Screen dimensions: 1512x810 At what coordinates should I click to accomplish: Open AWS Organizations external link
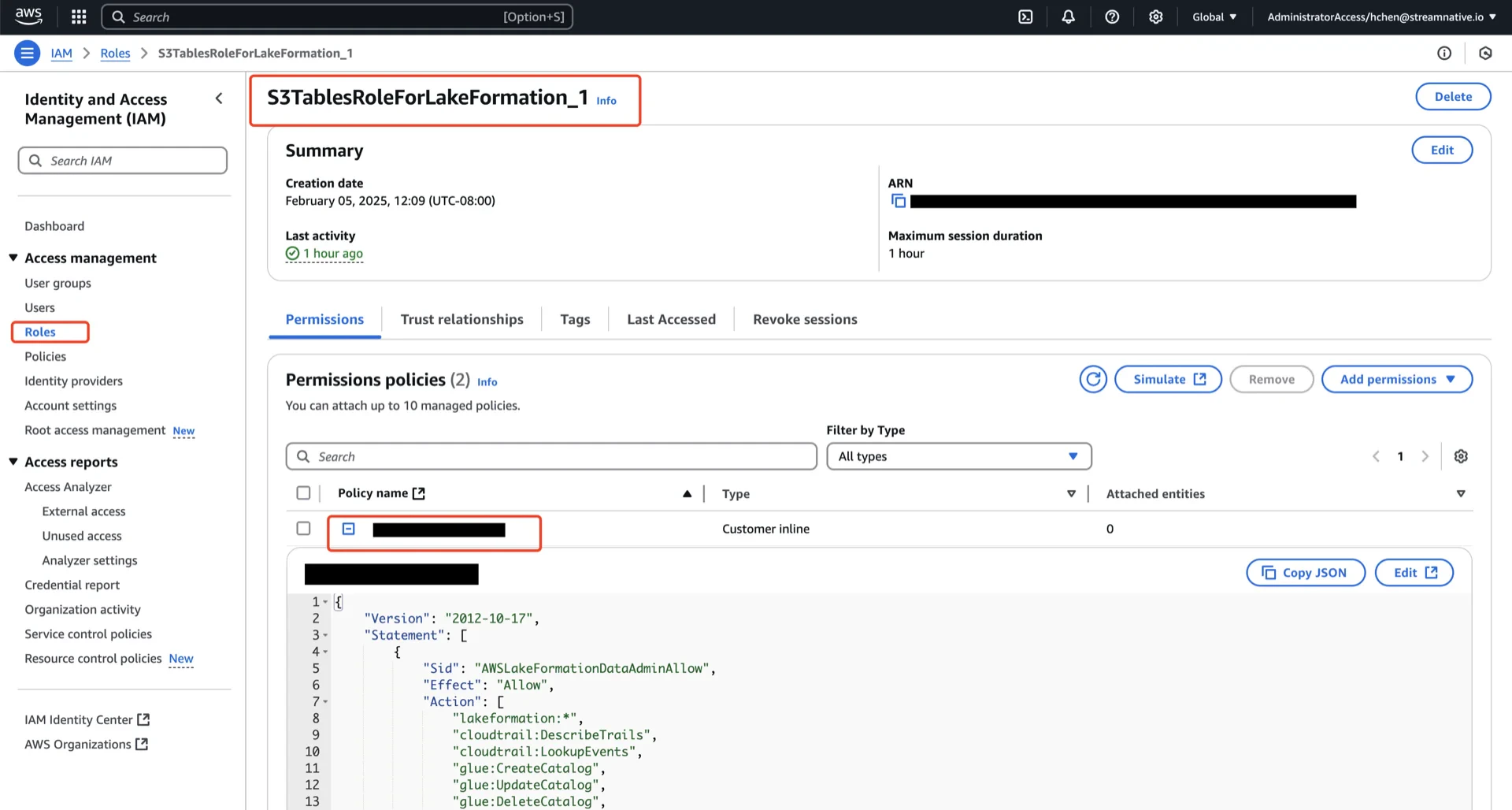(x=86, y=744)
